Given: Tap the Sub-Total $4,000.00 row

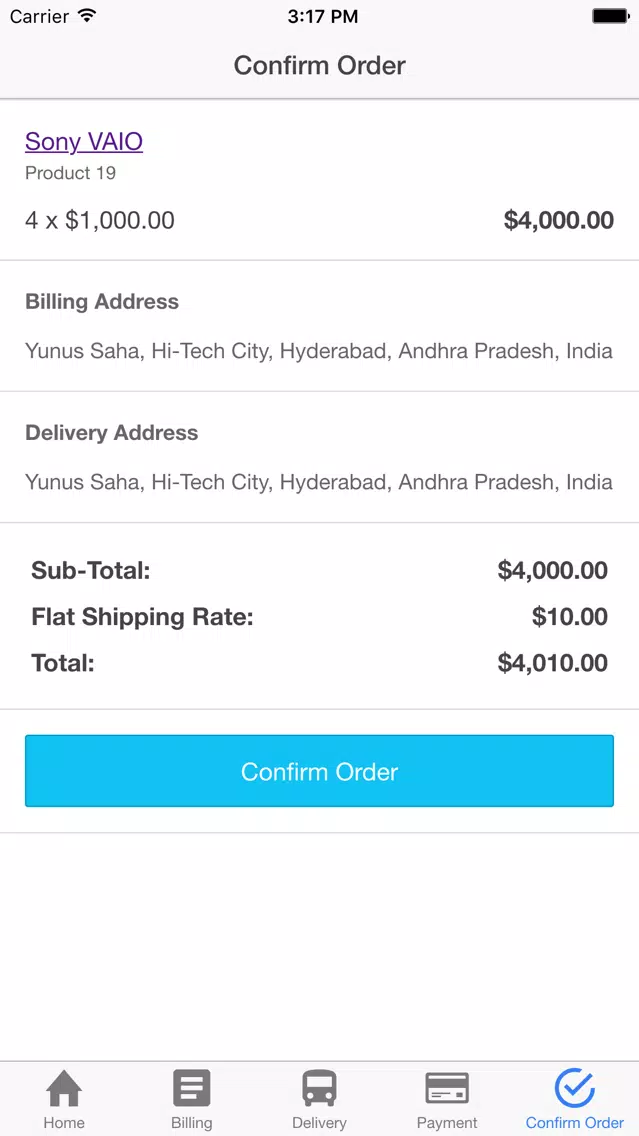Looking at the screenshot, I should tap(320, 571).
